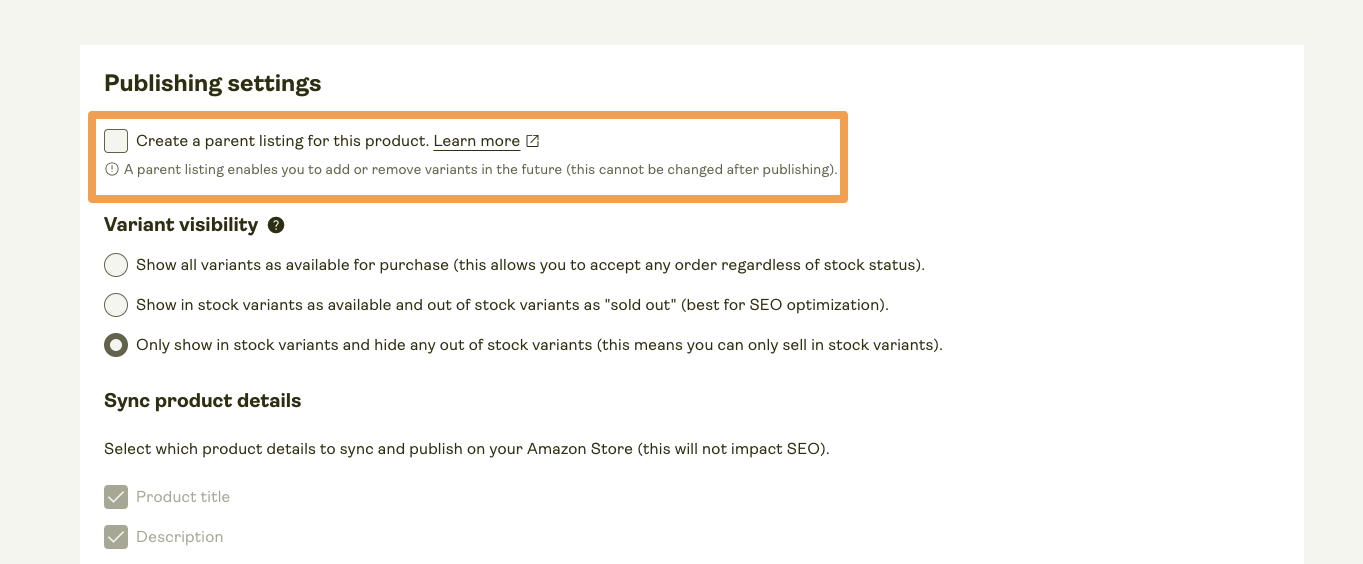Choose the 'sold out' variants radio button
This screenshot has width=1363, height=564.
point(116,305)
